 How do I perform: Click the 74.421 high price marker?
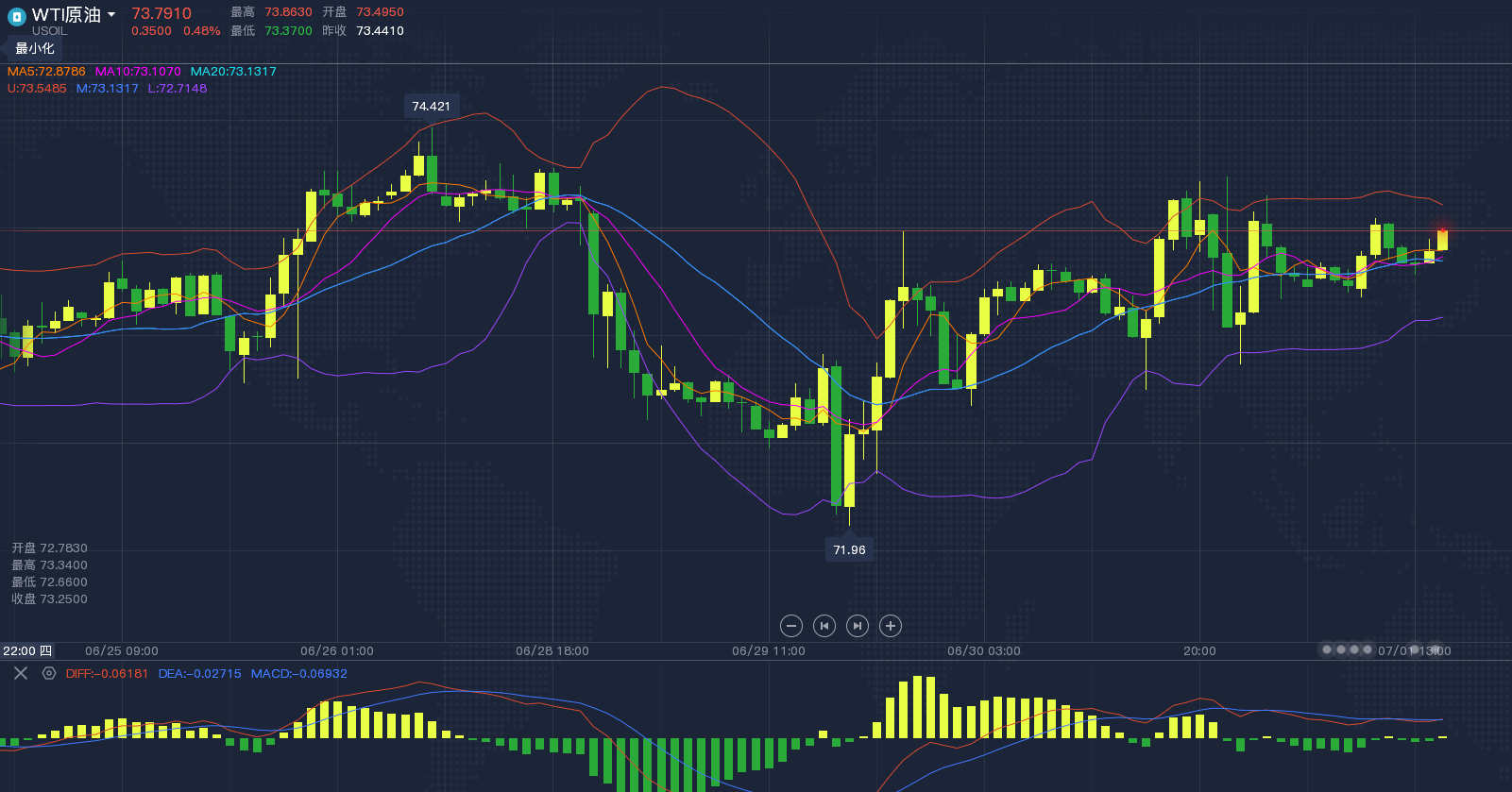(x=432, y=107)
